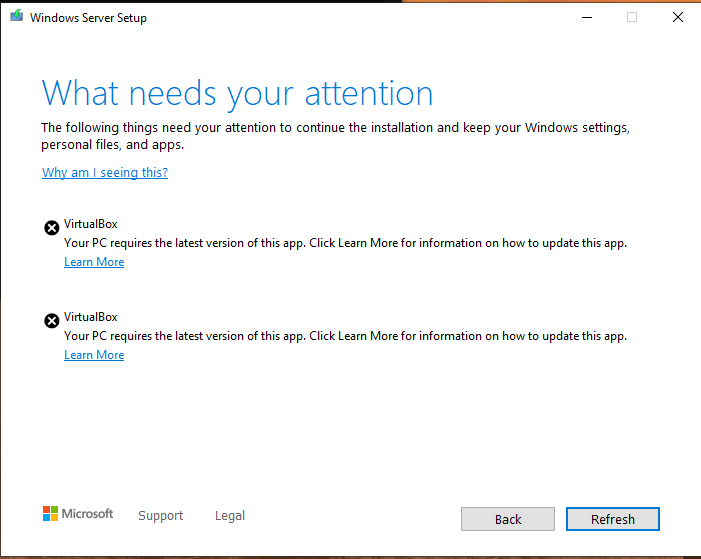The width and height of the screenshot is (701, 559).
Task: Select the second 'VirtualBox' app name text
Action: click(x=91, y=317)
